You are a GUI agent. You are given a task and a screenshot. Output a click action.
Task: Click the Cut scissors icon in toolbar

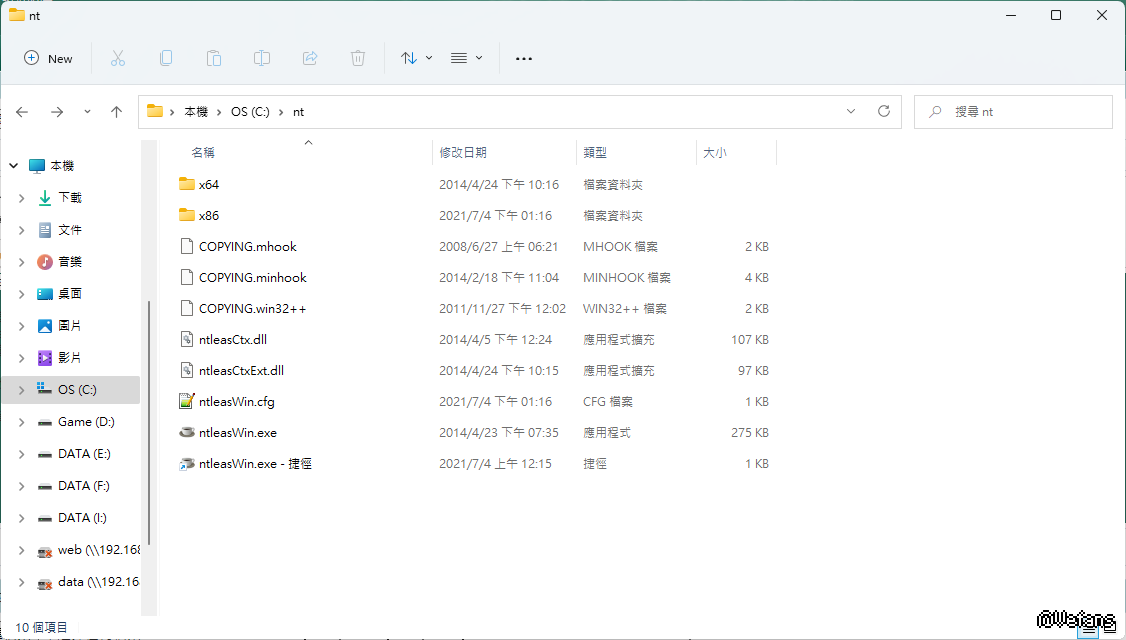pos(118,58)
